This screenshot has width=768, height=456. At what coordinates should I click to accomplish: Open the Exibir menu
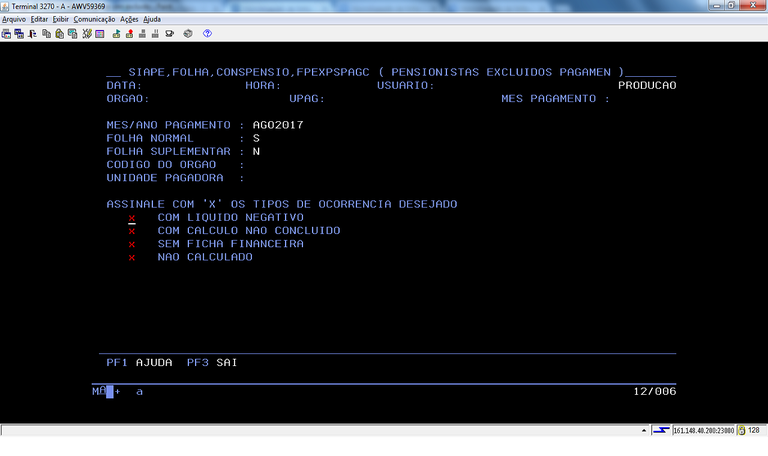click(61, 19)
